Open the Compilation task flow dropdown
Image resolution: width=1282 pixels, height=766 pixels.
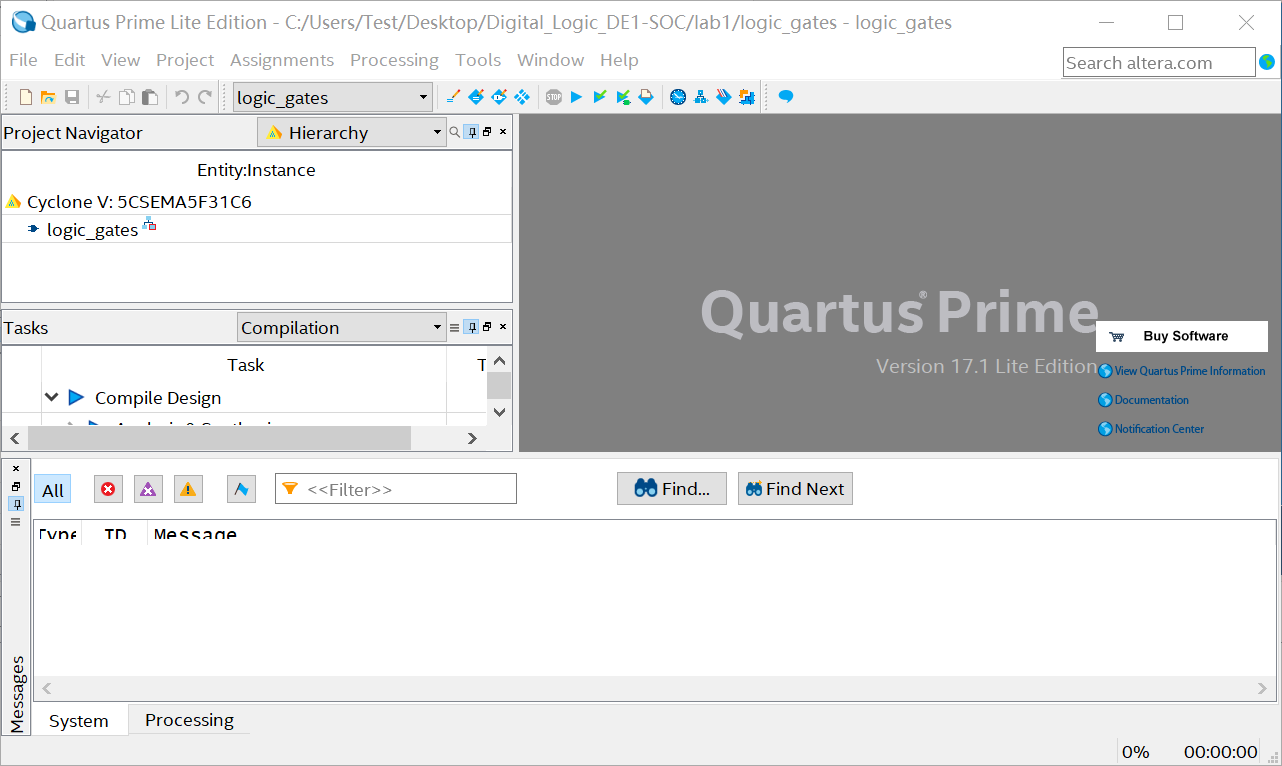tap(341, 327)
